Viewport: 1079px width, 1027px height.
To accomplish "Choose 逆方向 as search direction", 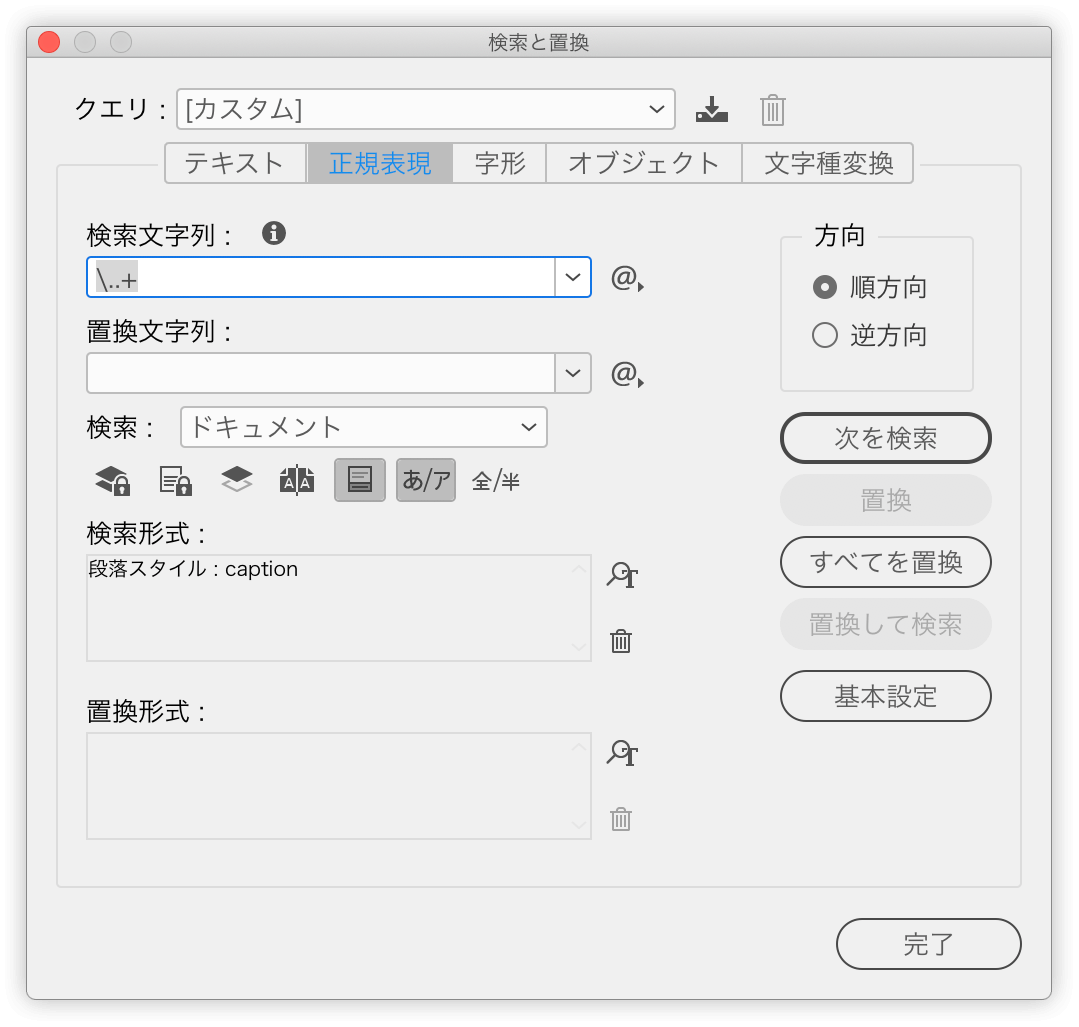I will (824, 335).
